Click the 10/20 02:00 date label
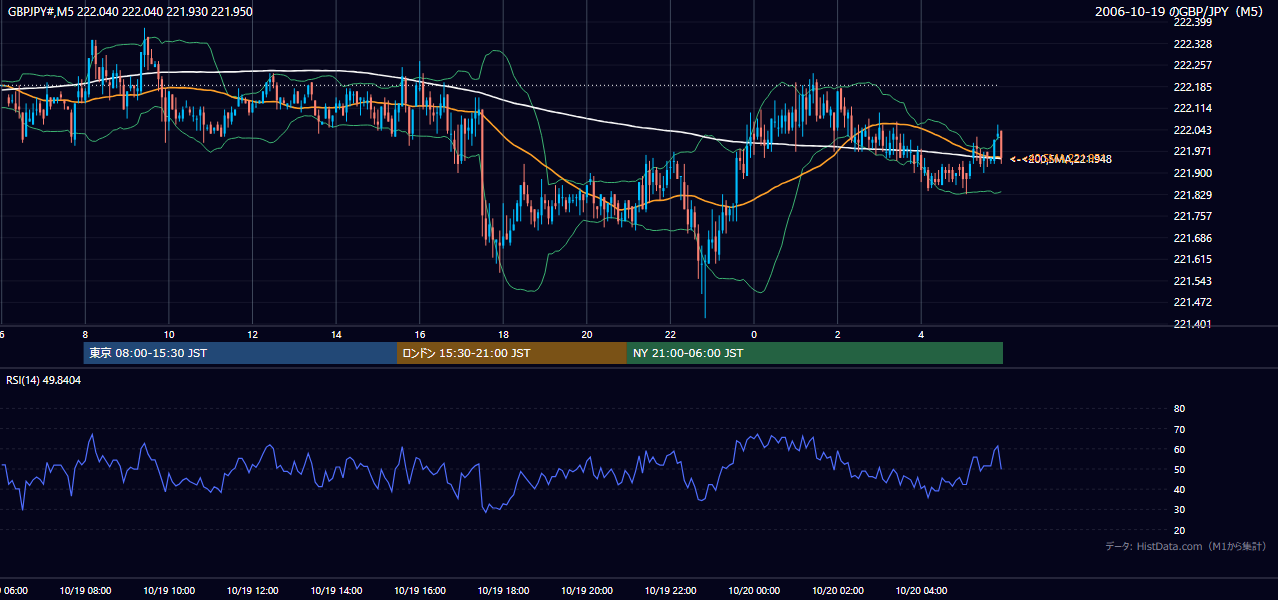This screenshot has width=1278, height=600. [838, 591]
